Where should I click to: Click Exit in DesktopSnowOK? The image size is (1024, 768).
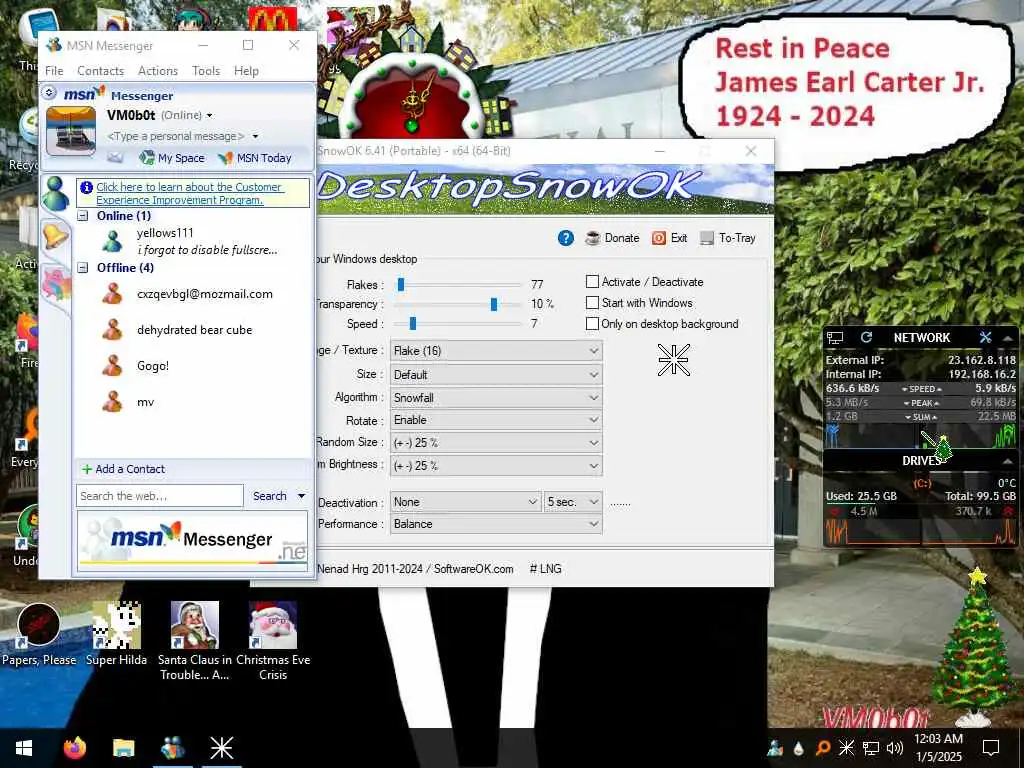pyautogui.click(x=669, y=238)
